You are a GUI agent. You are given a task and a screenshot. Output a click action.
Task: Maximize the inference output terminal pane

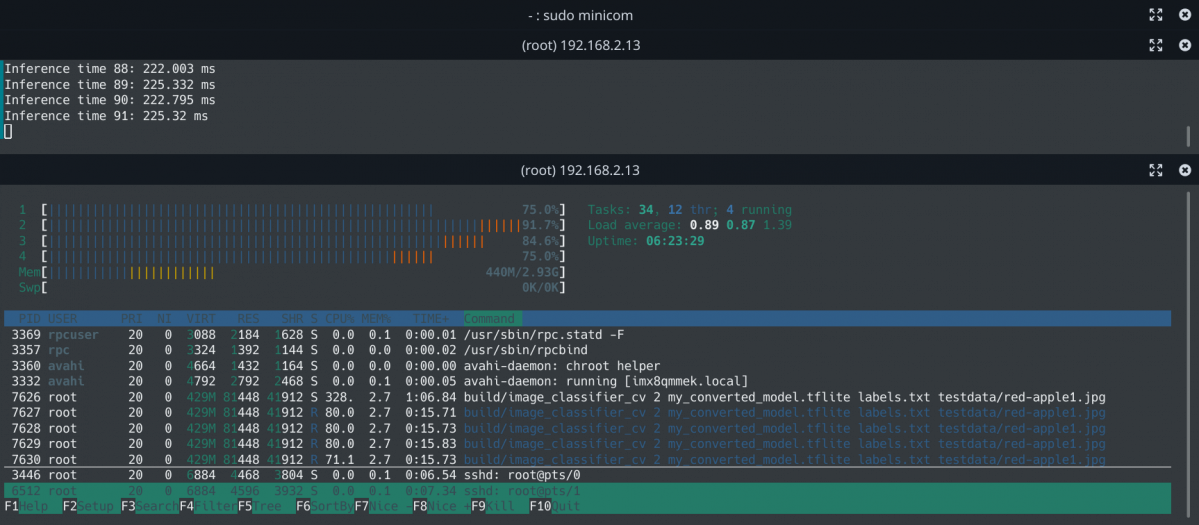tap(1156, 45)
